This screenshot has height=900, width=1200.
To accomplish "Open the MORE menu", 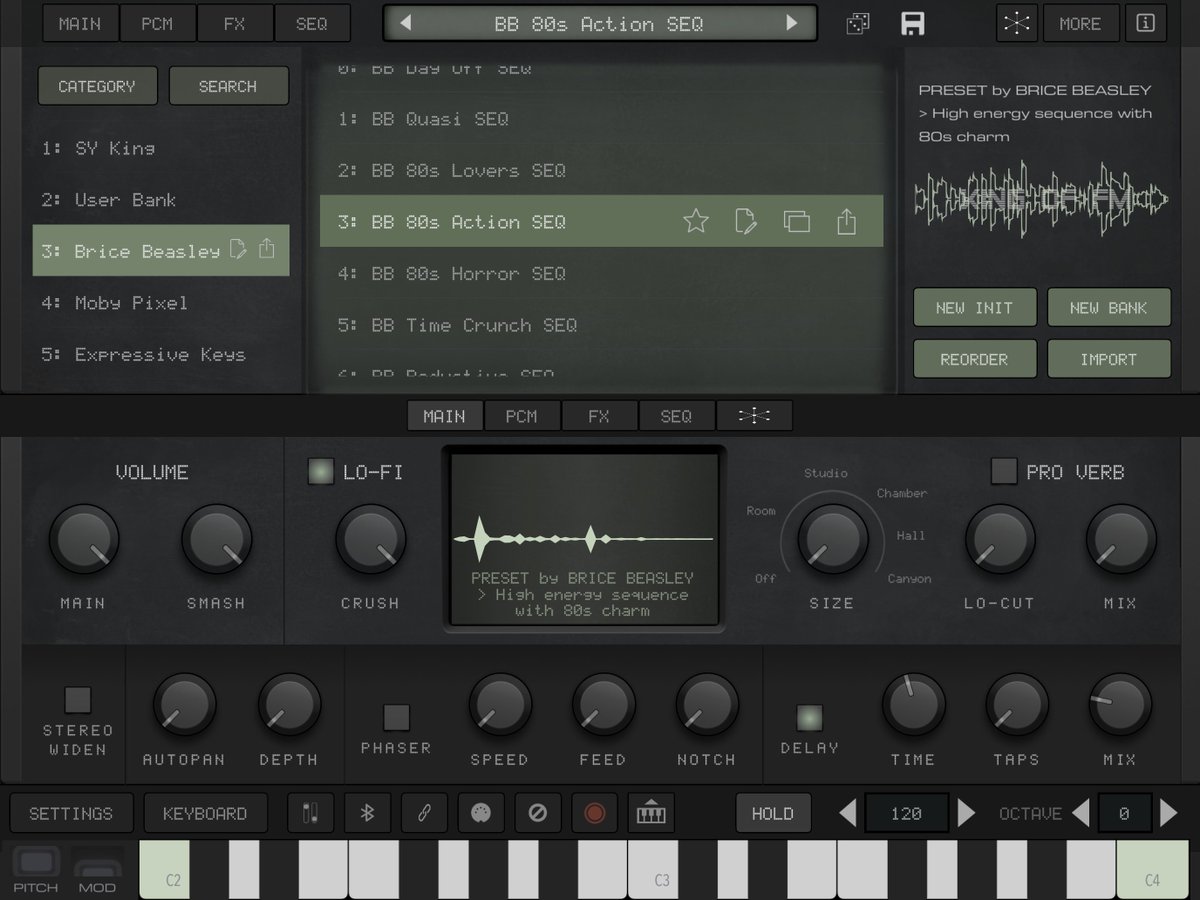I will (x=1080, y=24).
